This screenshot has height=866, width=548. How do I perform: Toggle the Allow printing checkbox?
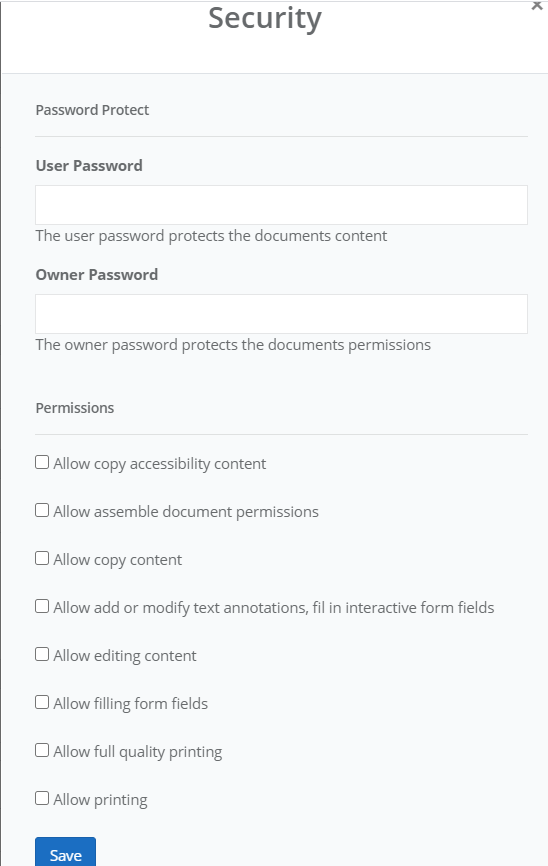pos(42,798)
